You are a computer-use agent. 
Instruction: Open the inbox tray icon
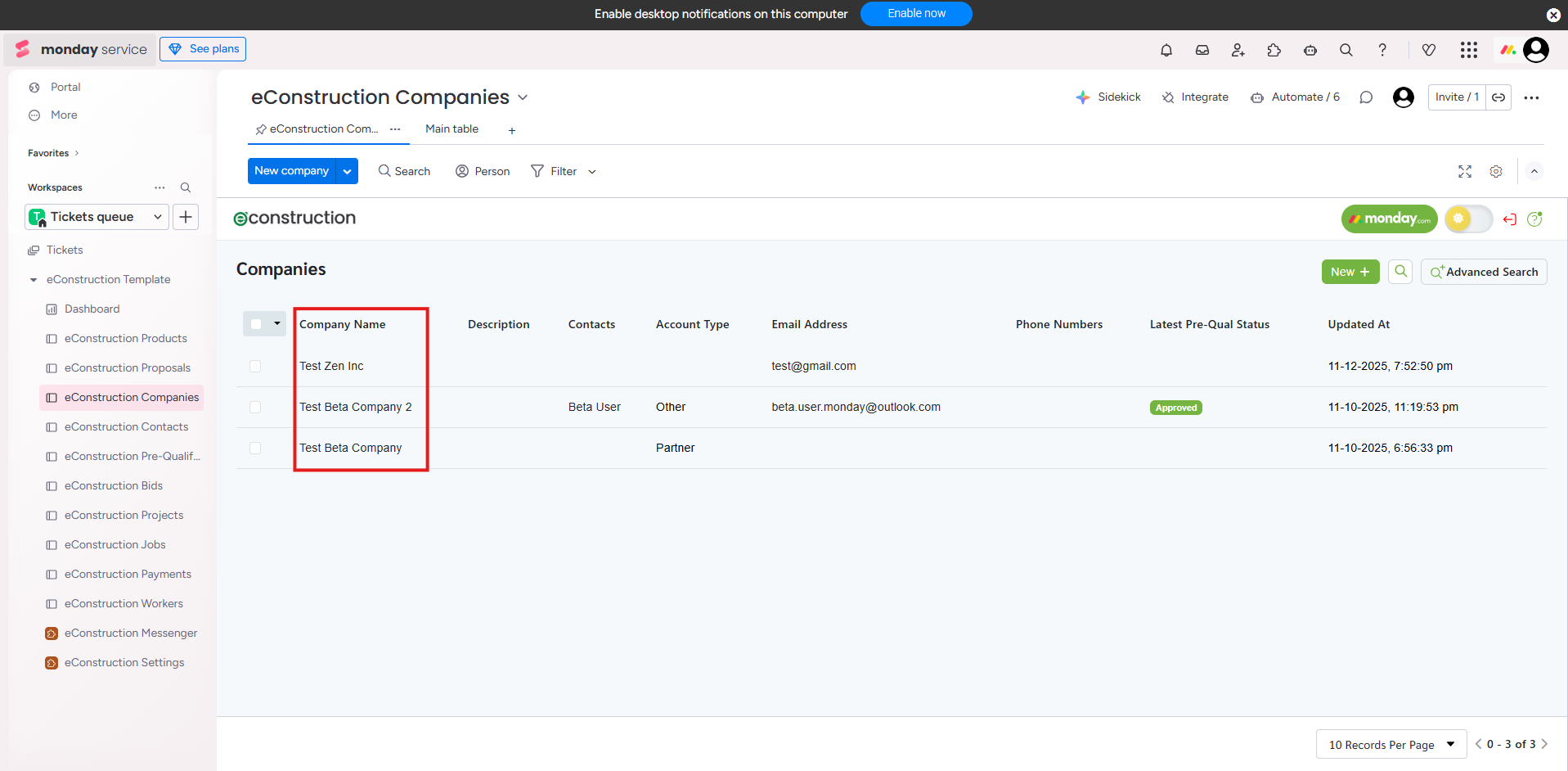[1202, 50]
